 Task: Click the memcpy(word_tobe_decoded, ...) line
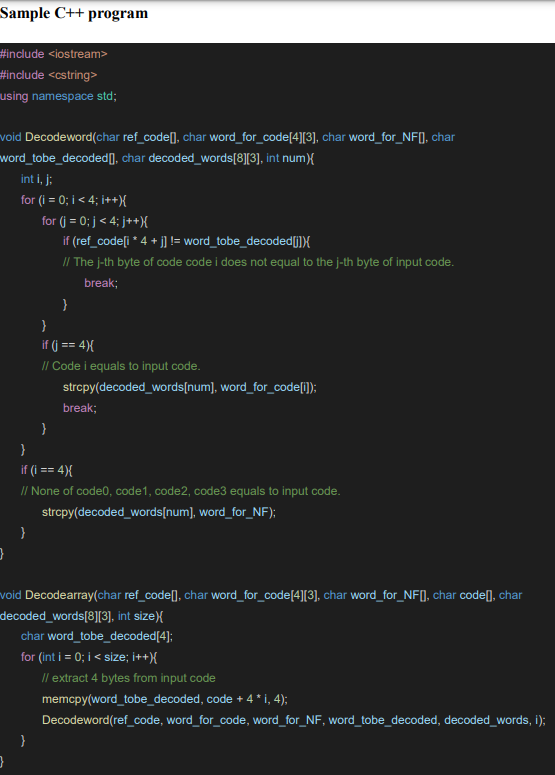point(165,699)
